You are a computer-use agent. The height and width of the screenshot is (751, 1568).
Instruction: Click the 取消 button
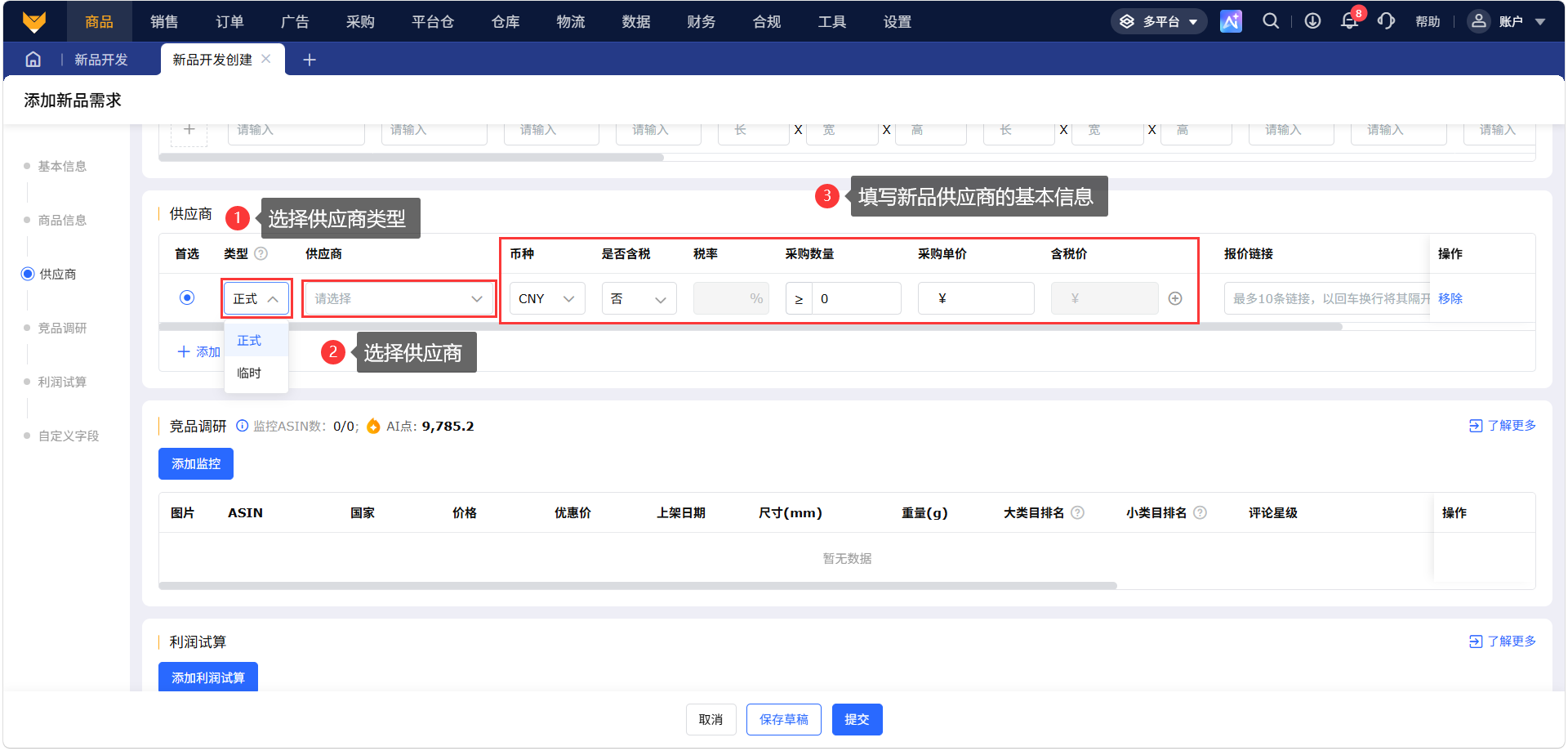coord(710,719)
